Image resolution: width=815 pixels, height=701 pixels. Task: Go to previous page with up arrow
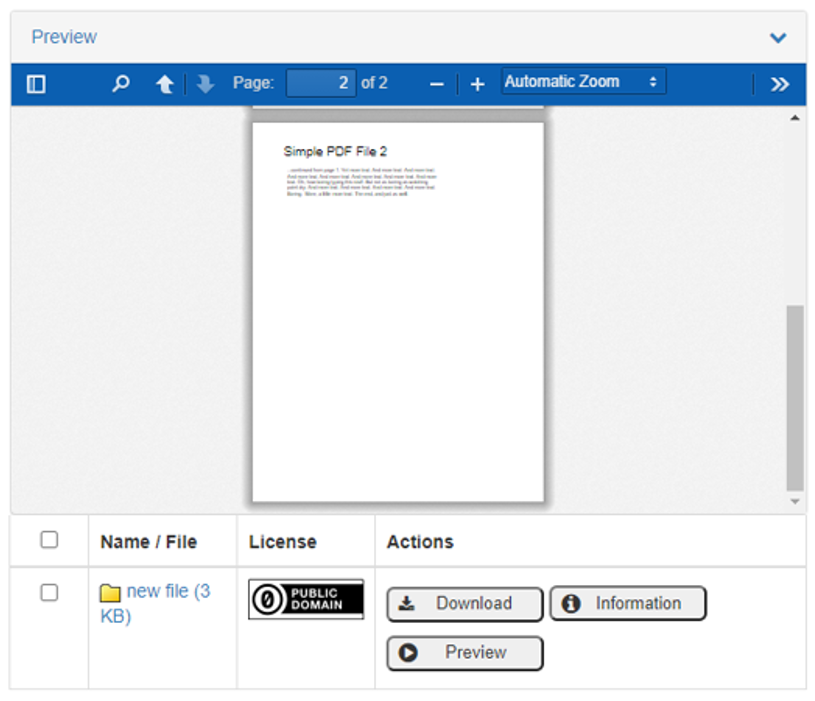[165, 84]
